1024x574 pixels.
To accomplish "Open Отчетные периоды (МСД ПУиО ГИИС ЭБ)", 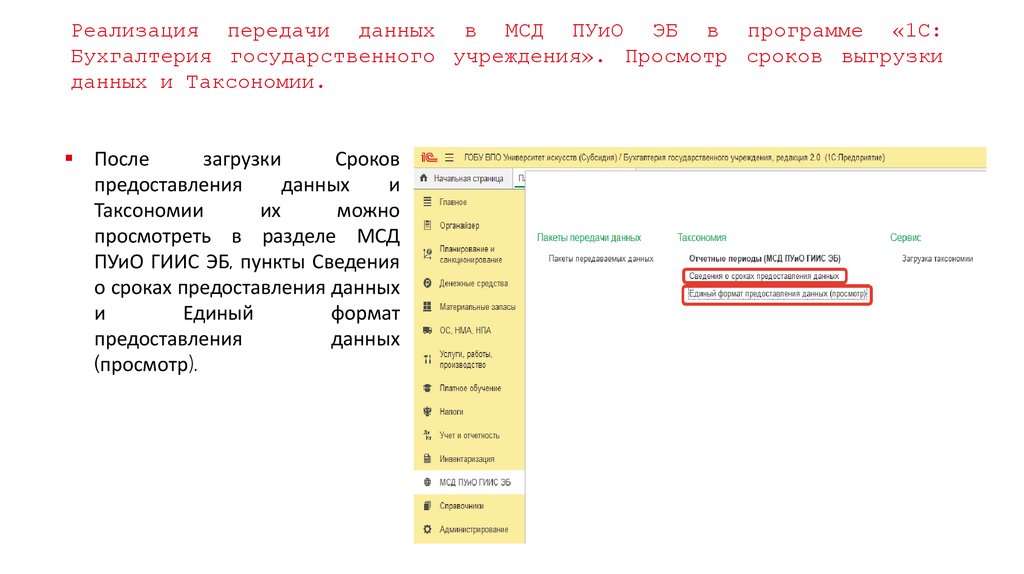I will (765, 259).
